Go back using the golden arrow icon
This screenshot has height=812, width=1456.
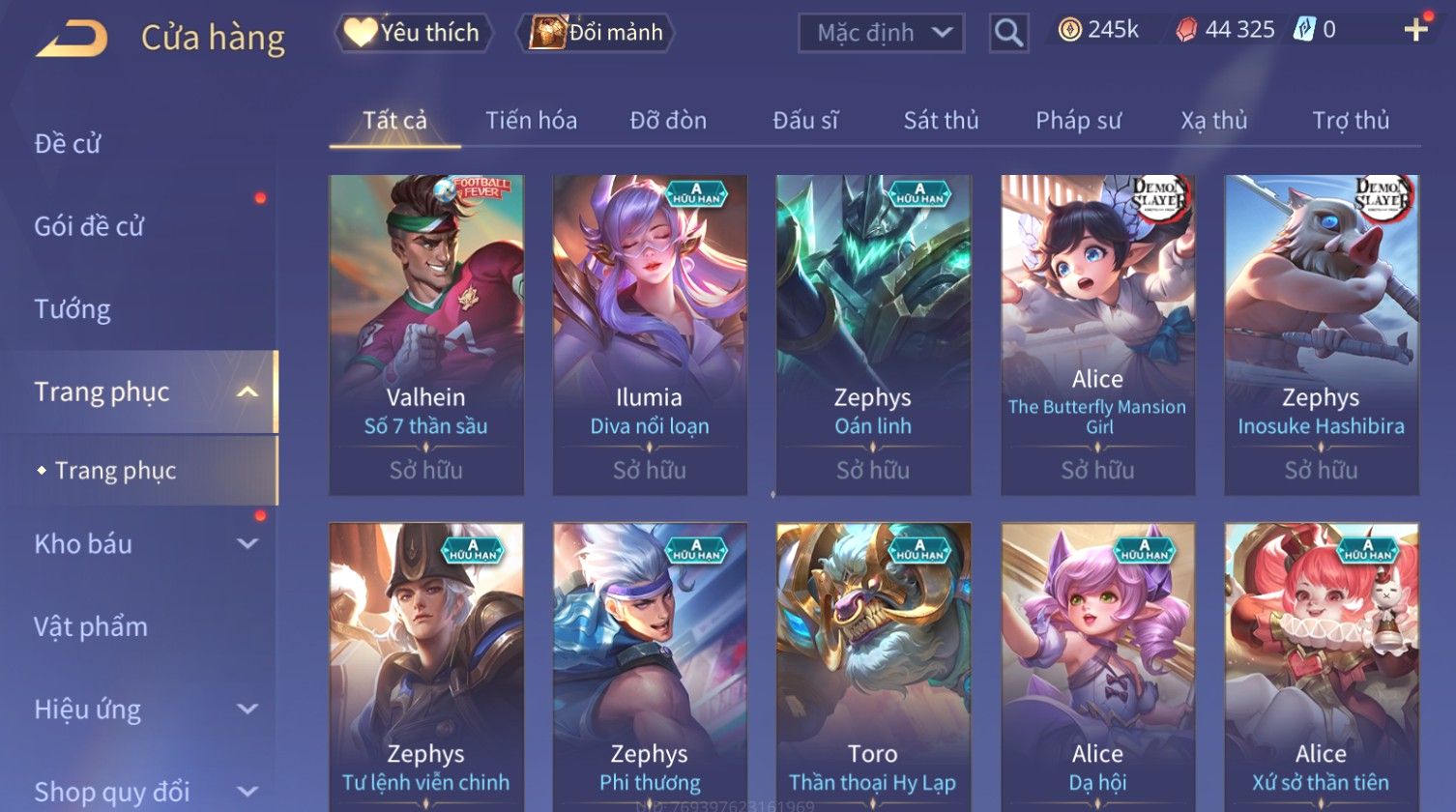click(73, 40)
